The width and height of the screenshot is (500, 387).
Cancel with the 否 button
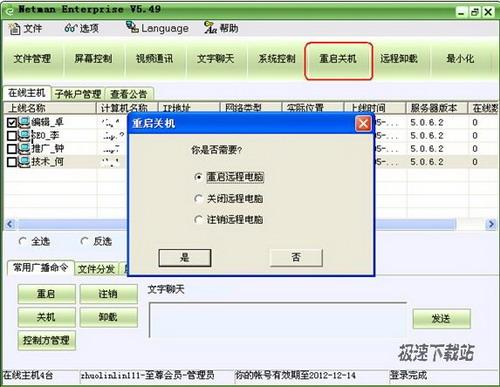point(296,257)
